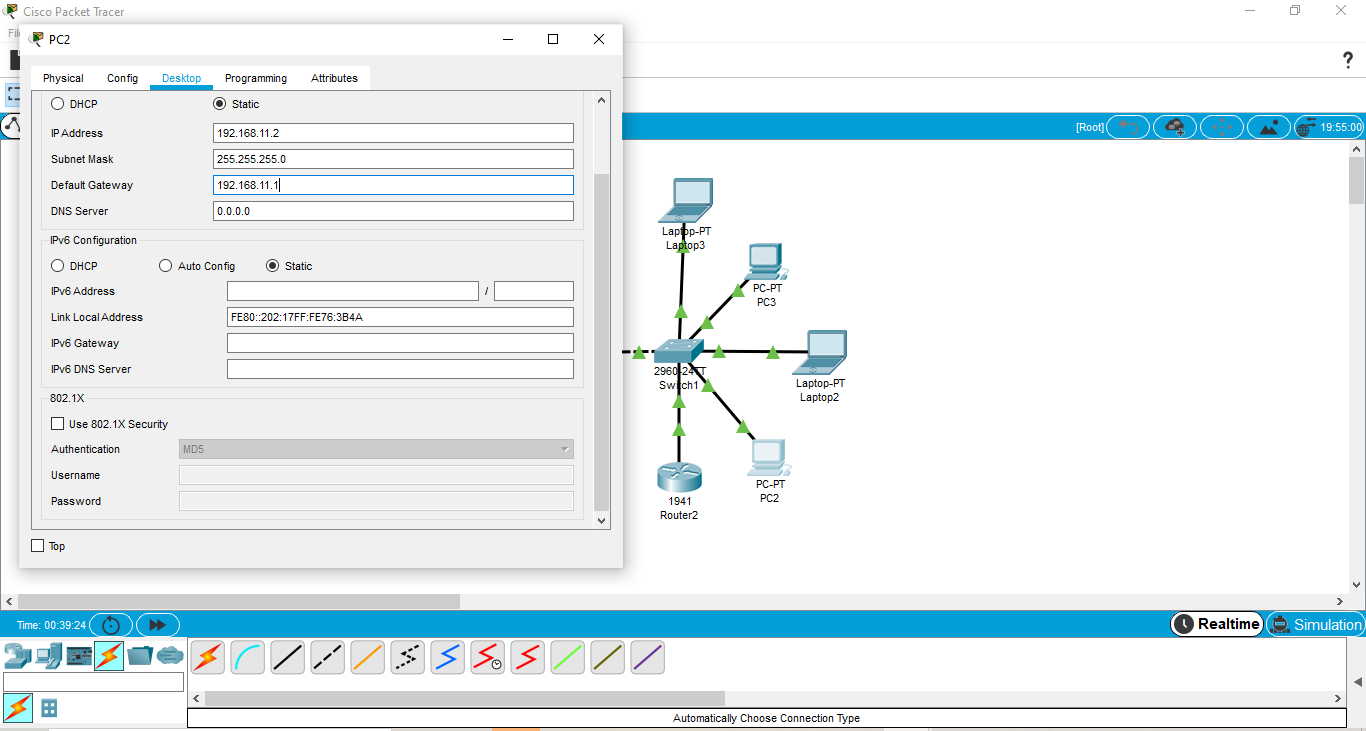Select the Connections lightning category icon
The width and height of the screenshot is (1366, 731).
tap(109, 656)
